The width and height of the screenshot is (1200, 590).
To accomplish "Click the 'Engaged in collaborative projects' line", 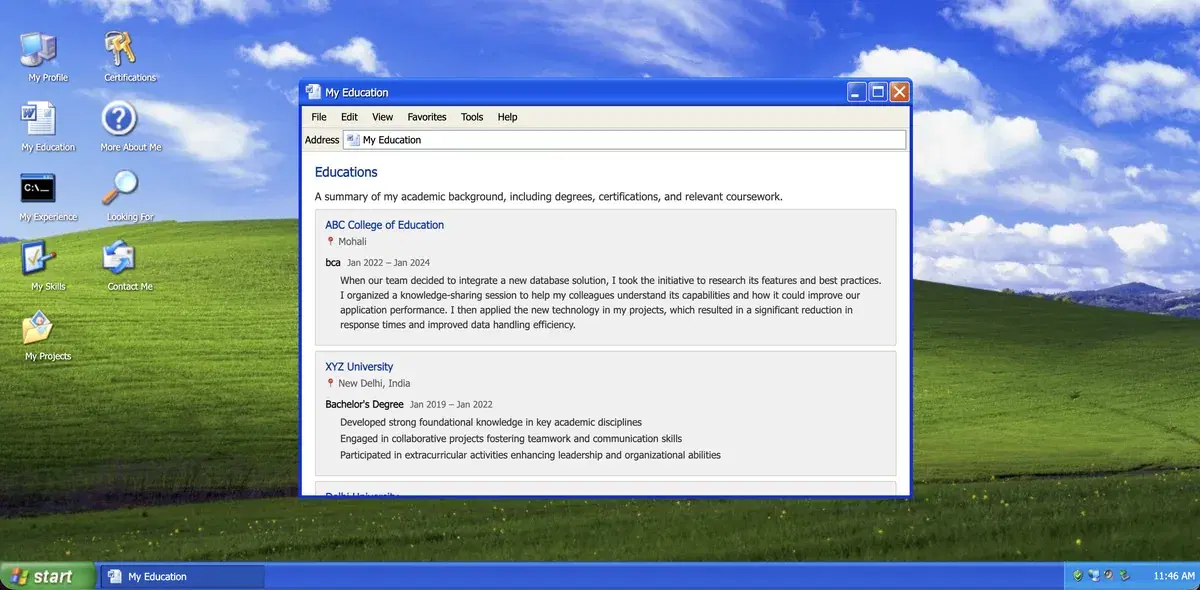I will [511, 438].
